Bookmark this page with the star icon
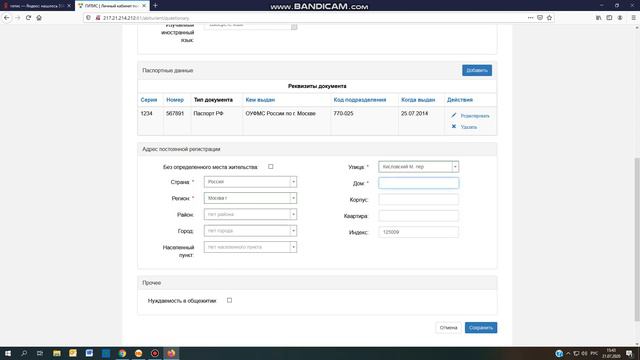 point(549,18)
